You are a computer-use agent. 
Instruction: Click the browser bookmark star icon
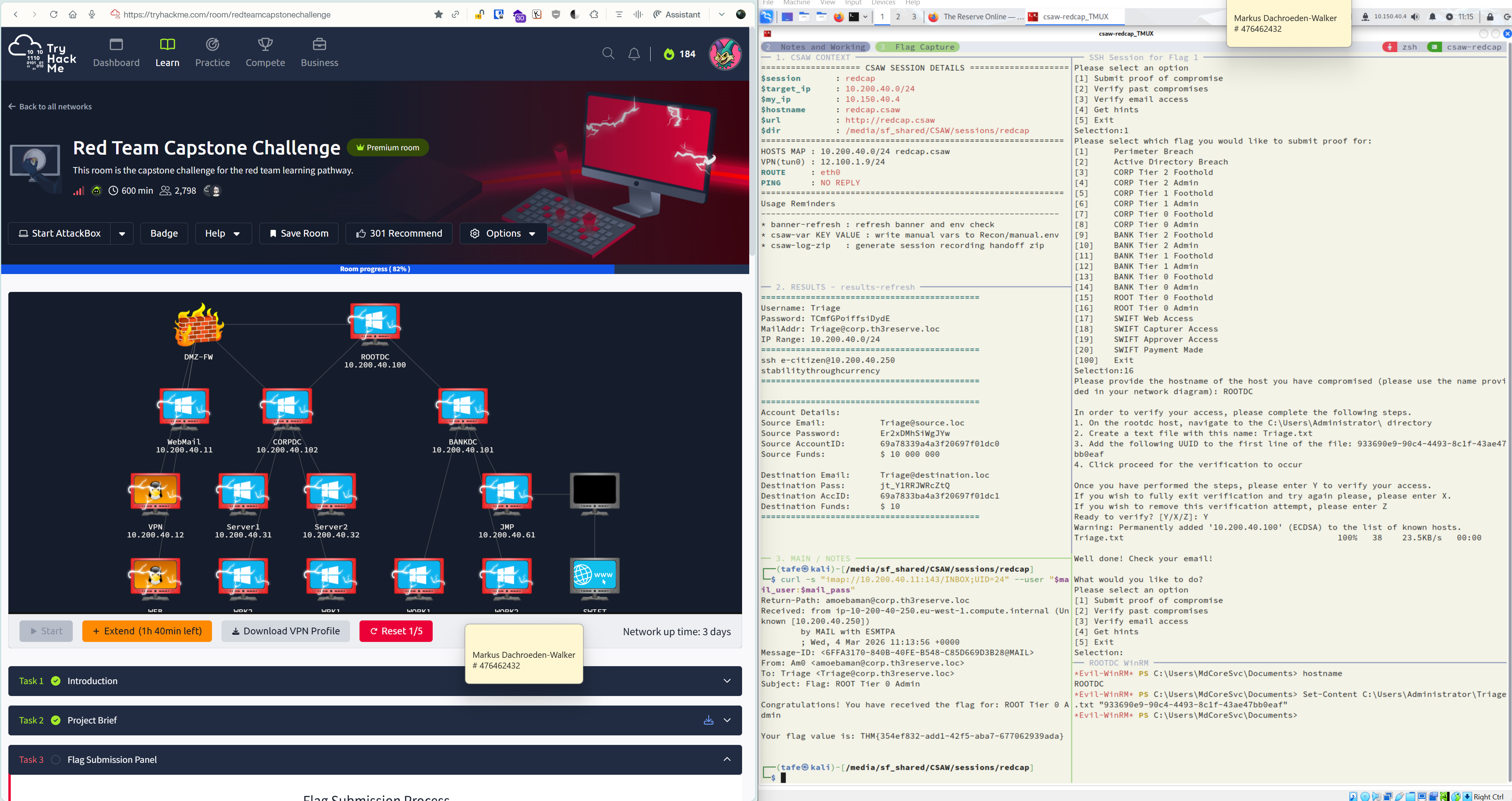(x=439, y=15)
